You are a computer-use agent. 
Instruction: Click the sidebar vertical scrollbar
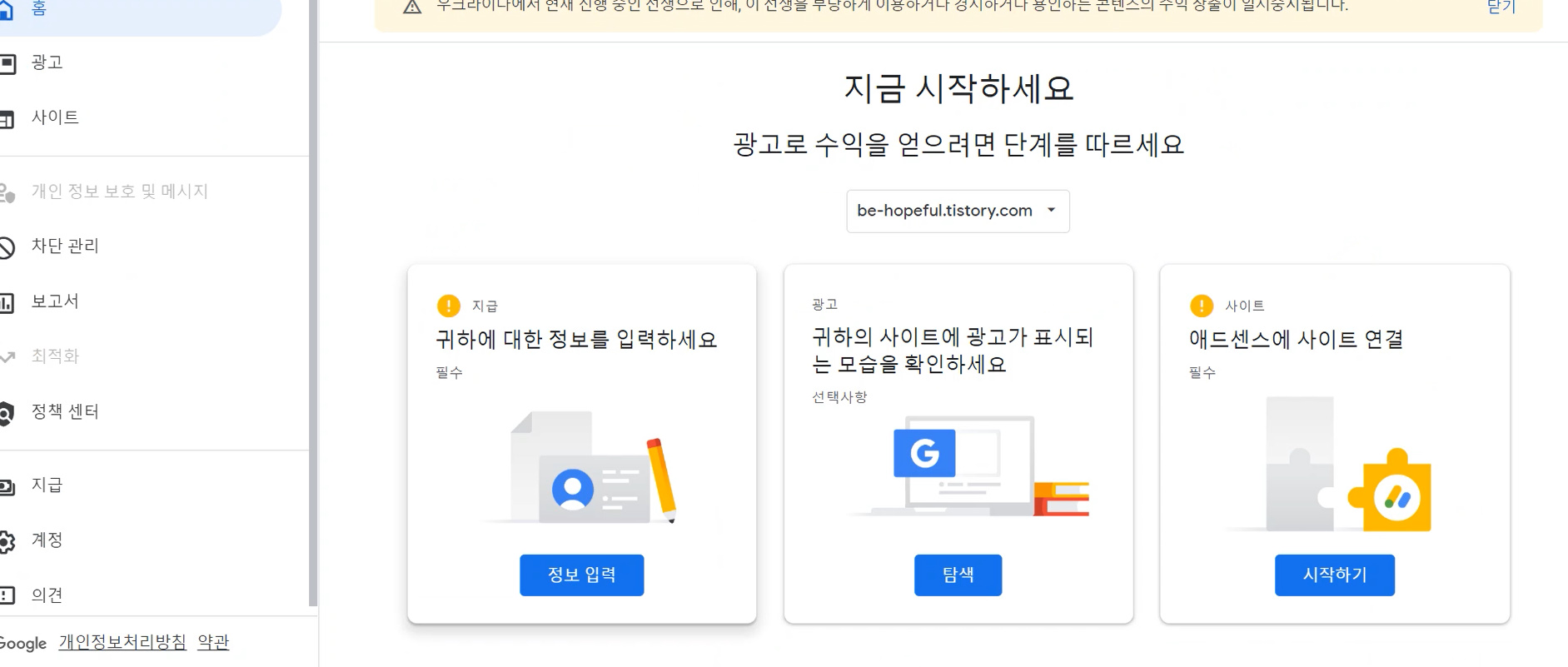[x=312, y=303]
